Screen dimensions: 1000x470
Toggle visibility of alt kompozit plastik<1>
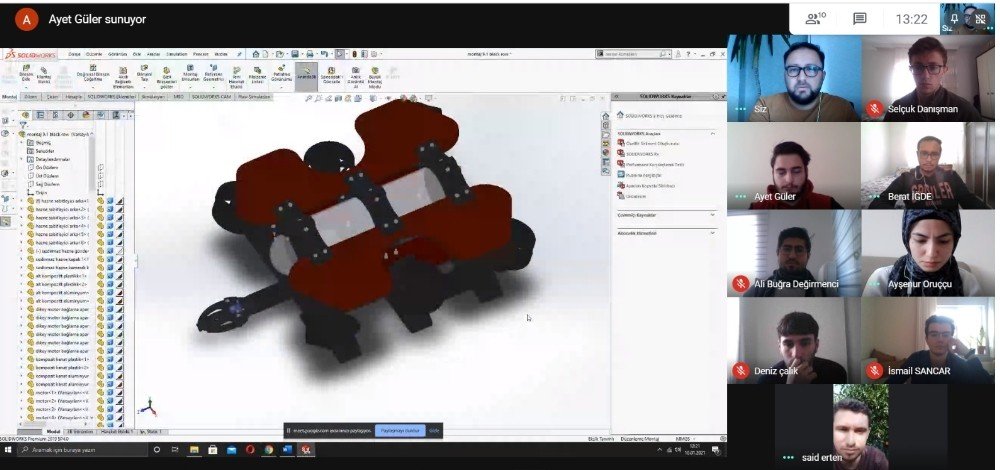coord(100,275)
